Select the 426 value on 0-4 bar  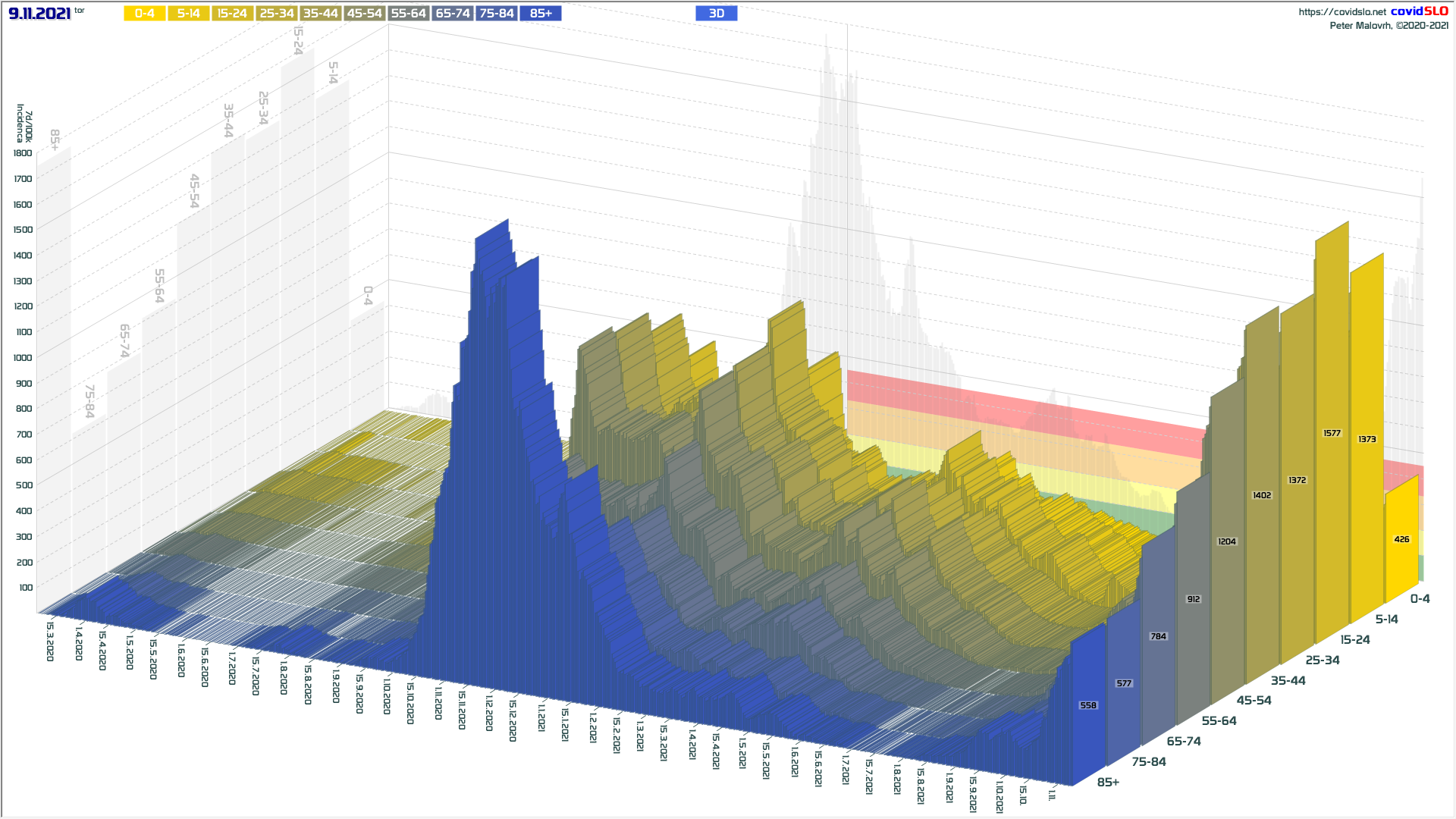pyautogui.click(x=1401, y=540)
